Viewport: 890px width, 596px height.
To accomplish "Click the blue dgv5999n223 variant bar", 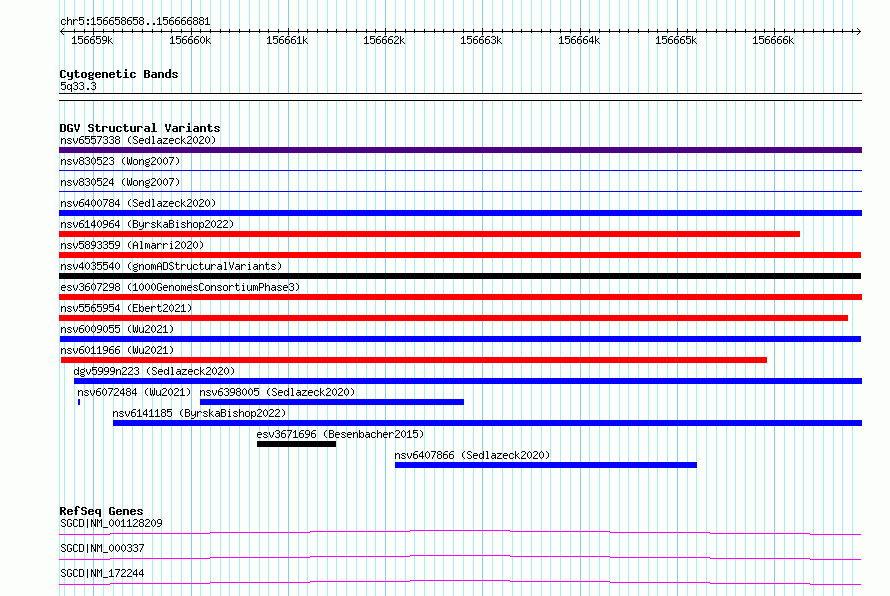I will 468,381.
